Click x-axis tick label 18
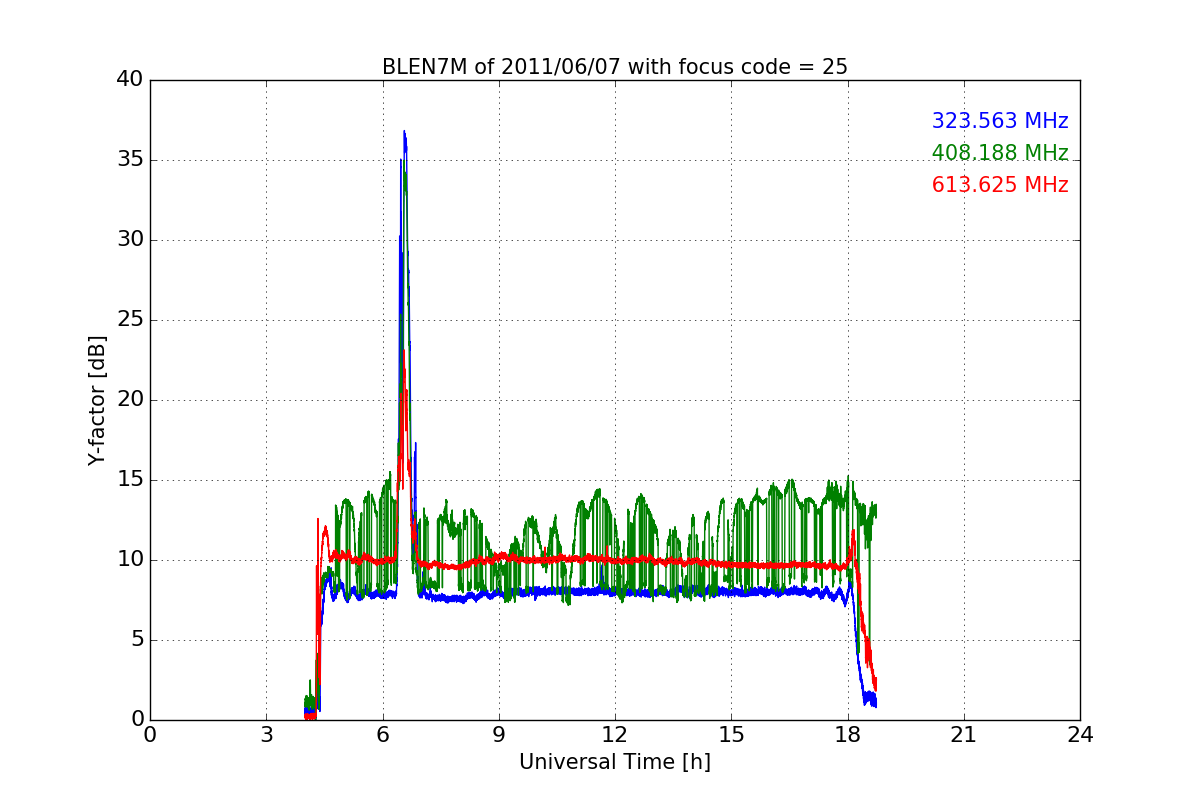The image size is (1200, 800). click(x=848, y=735)
